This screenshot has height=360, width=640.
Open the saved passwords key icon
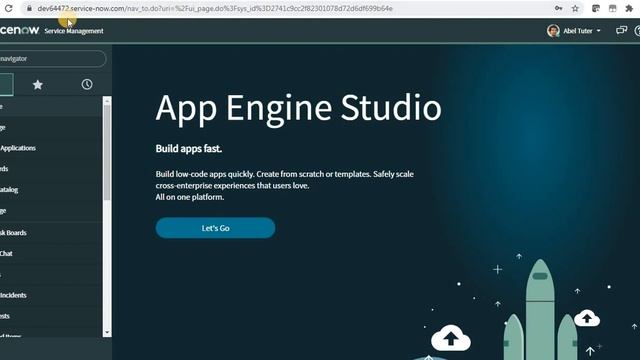[x=558, y=8]
